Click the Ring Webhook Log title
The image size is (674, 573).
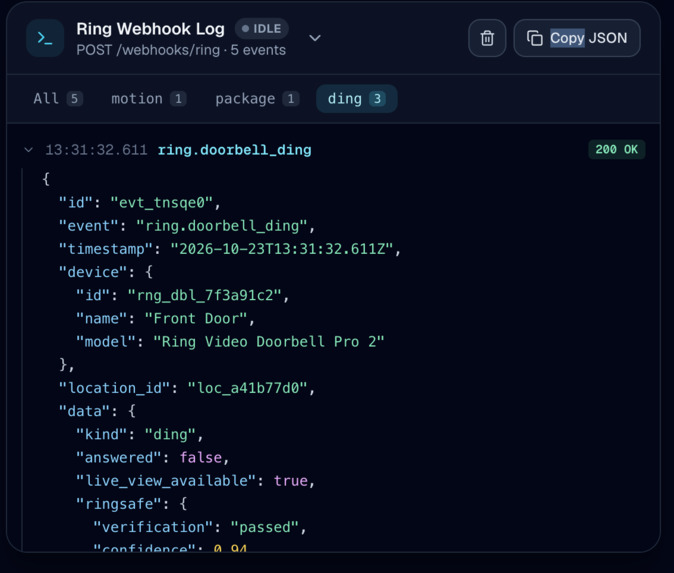[x=150, y=29]
